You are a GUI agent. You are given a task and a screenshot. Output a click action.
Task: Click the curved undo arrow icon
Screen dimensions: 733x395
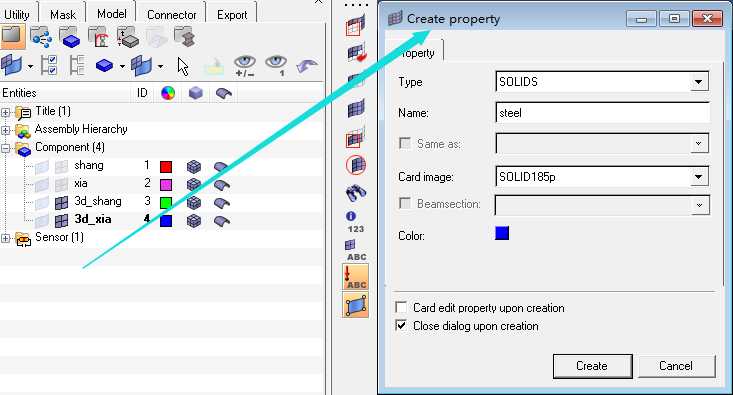[307, 66]
